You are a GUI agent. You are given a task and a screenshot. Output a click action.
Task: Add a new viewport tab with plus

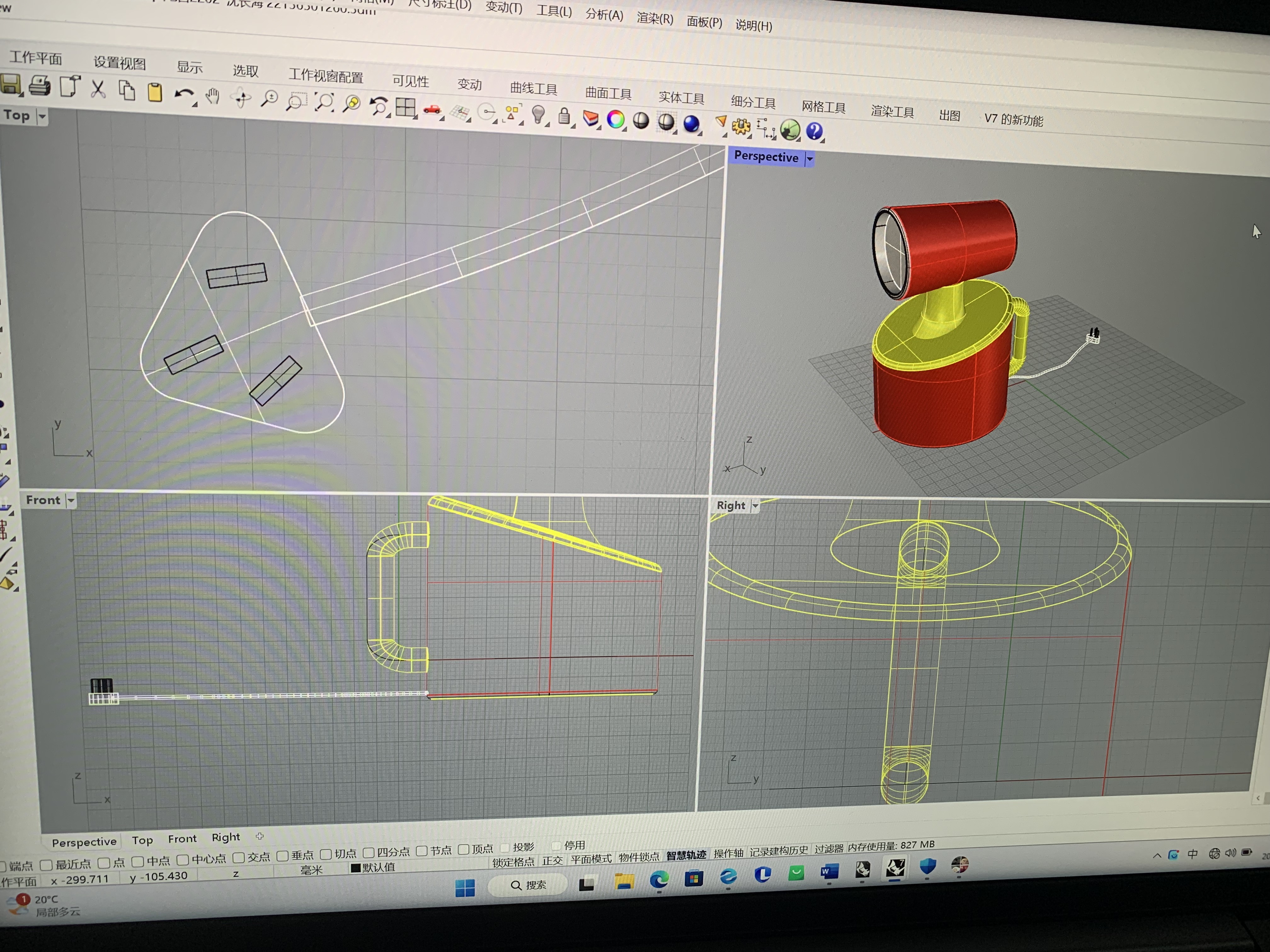pyautogui.click(x=260, y=836)
